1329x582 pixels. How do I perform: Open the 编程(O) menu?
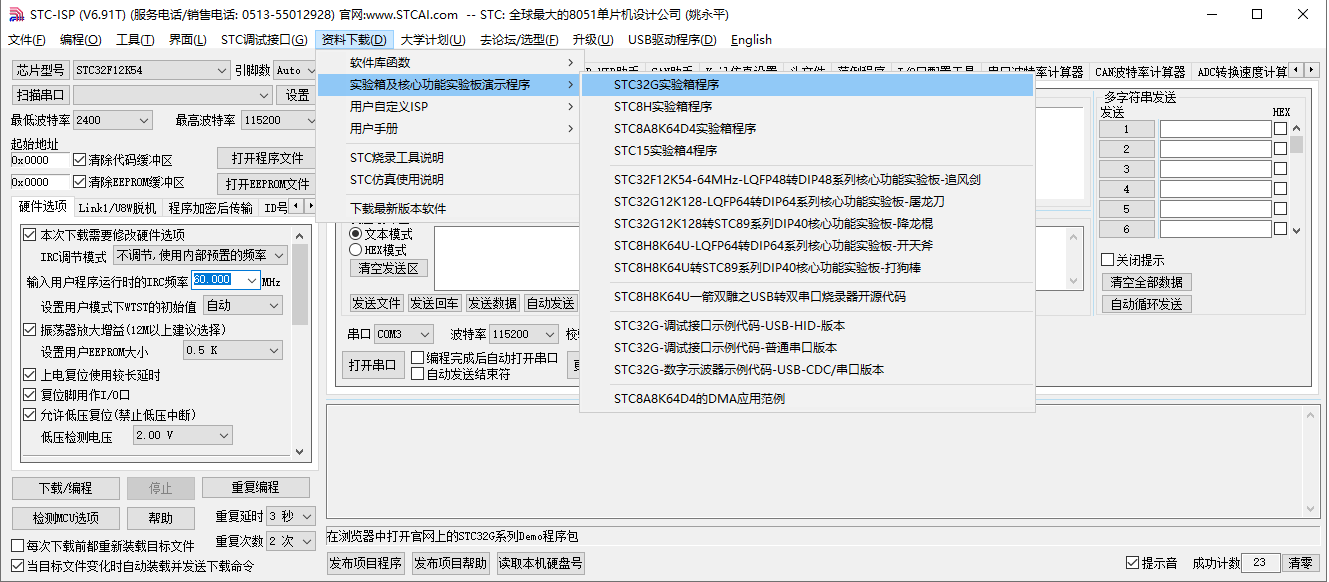(81, 40)
